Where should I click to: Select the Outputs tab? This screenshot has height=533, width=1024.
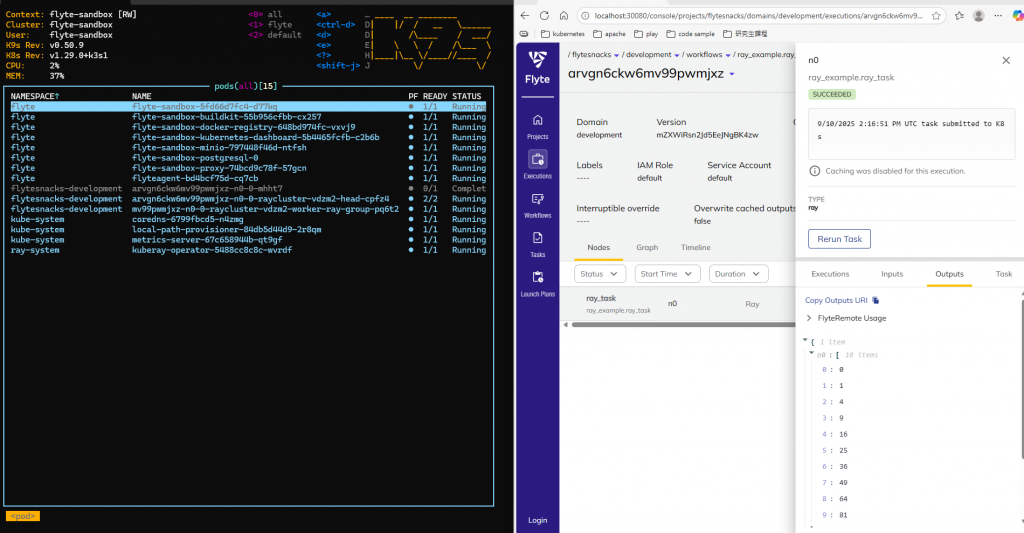click(949, 274)
